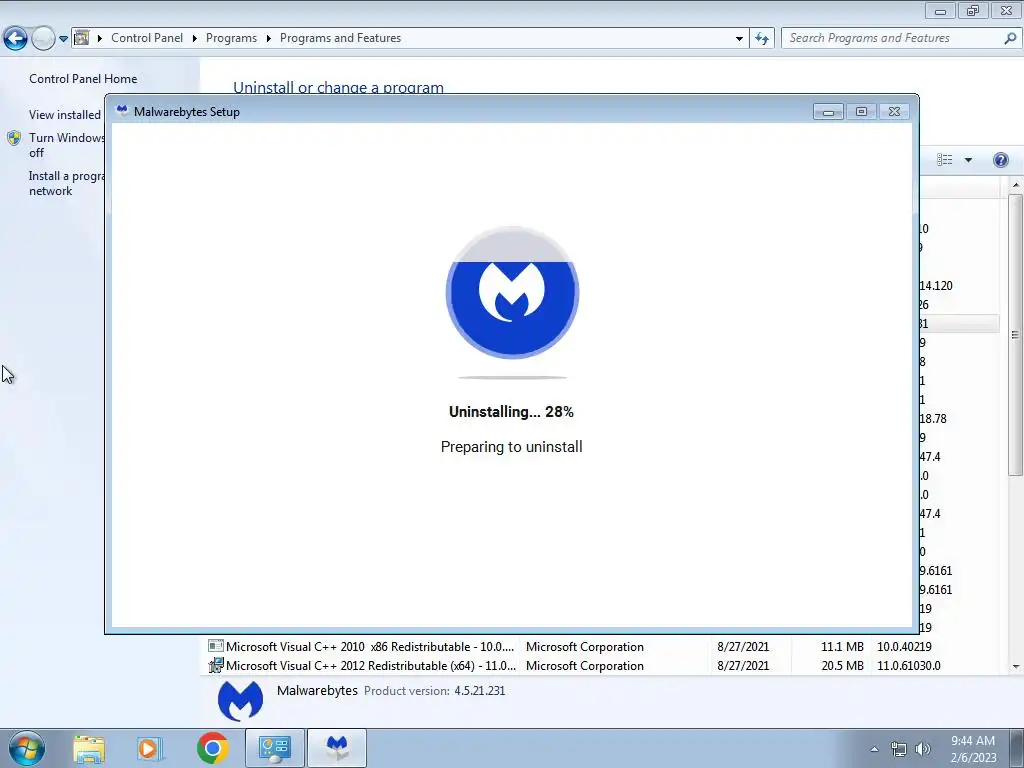Expand the arrow before Control Panel in the breadcrumb
Viewport: 1024px width, 768px height.
point(100,39)
